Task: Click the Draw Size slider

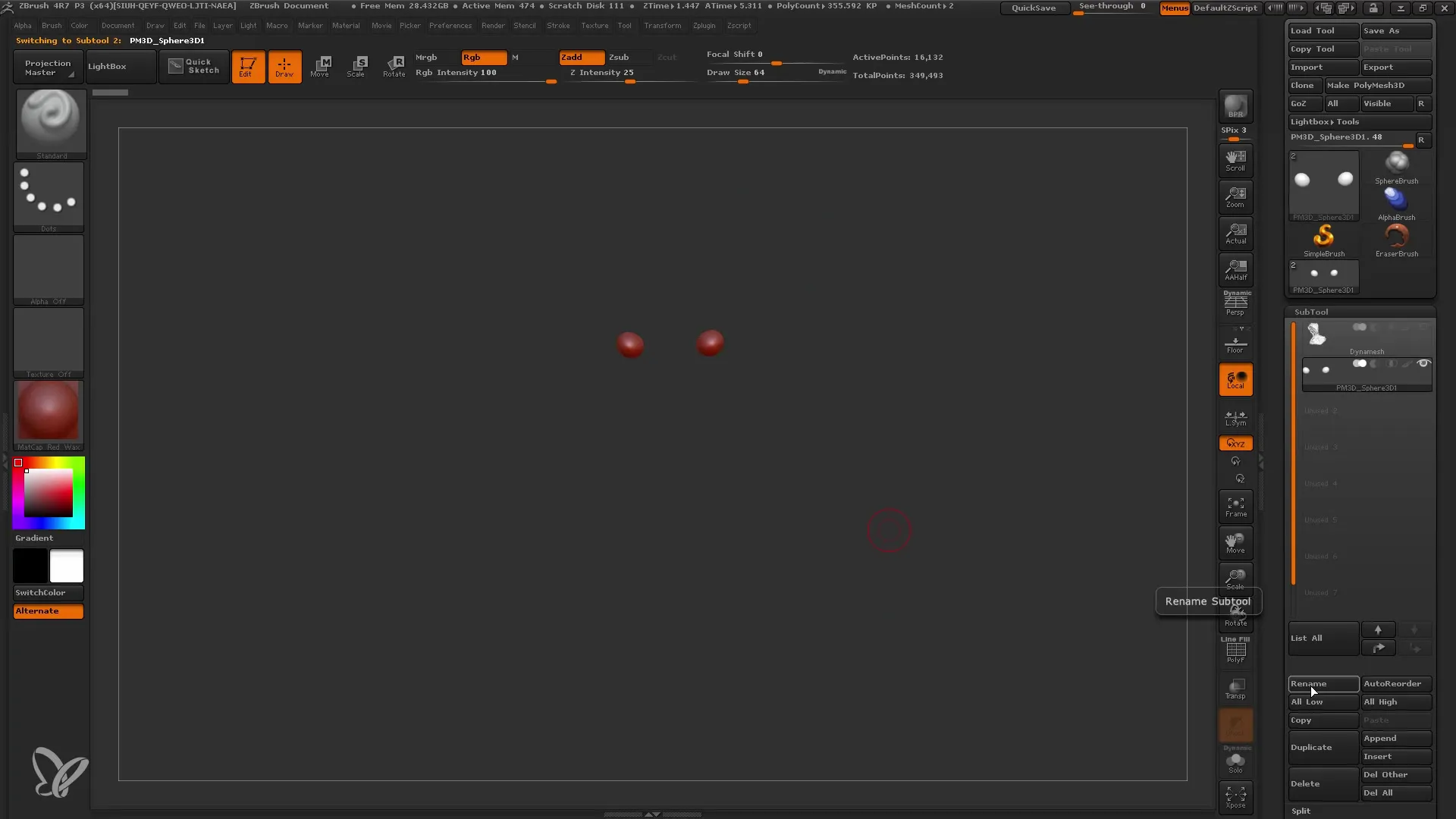Action: [777, 74]
